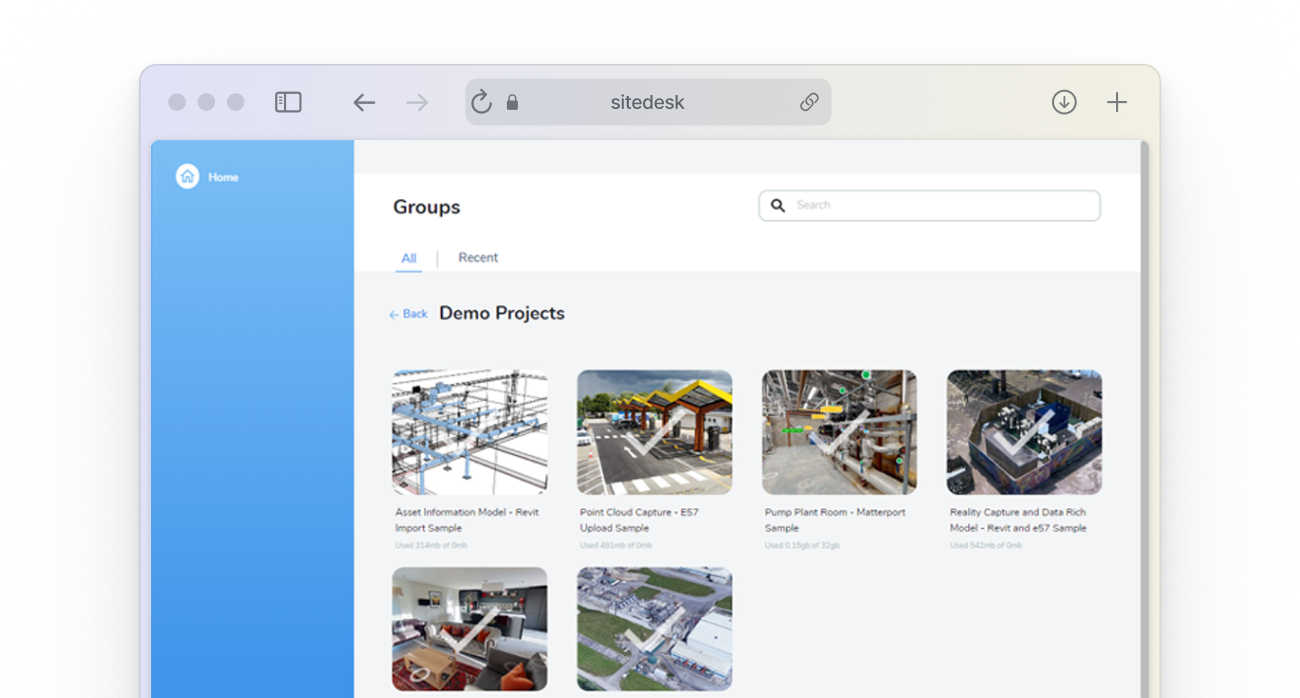The height and width of the screenshot is (698, 1300).
Task: Open the browser downloads icon
Action: 1064,102
